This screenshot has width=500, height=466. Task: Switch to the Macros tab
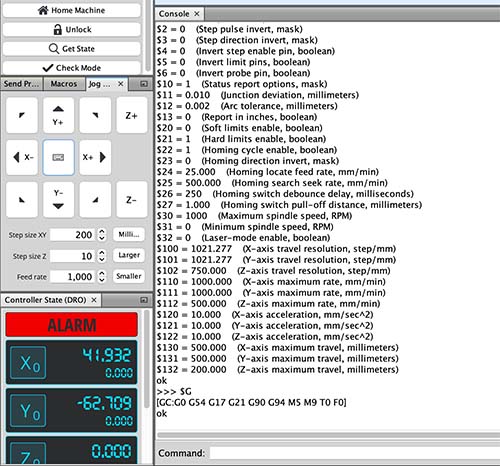pos(64,84)
